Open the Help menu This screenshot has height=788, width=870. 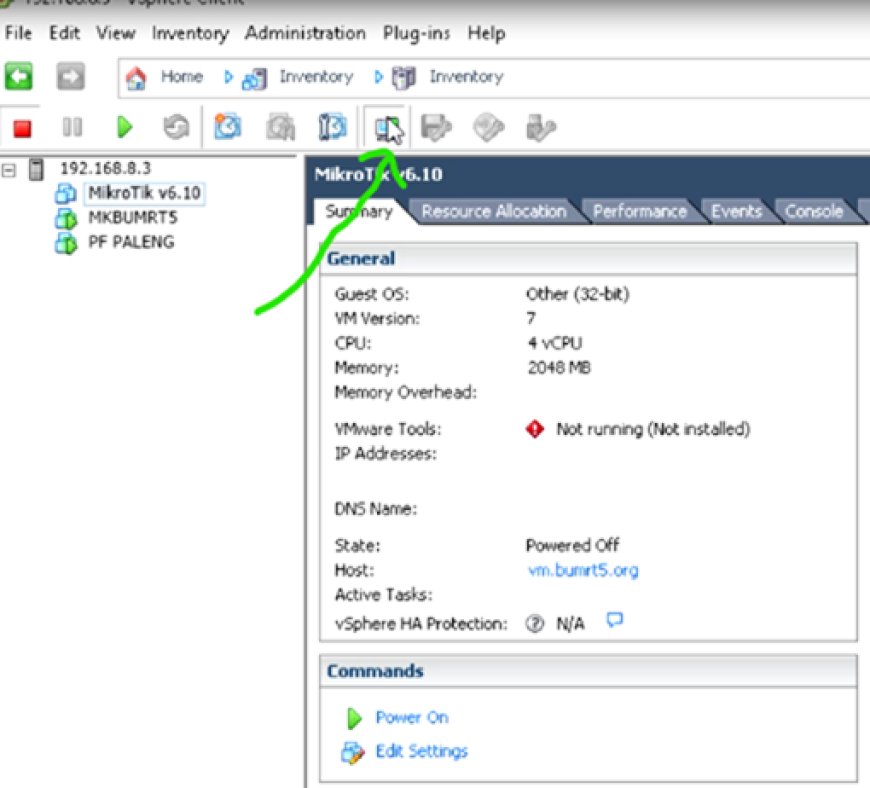(487, 34)
